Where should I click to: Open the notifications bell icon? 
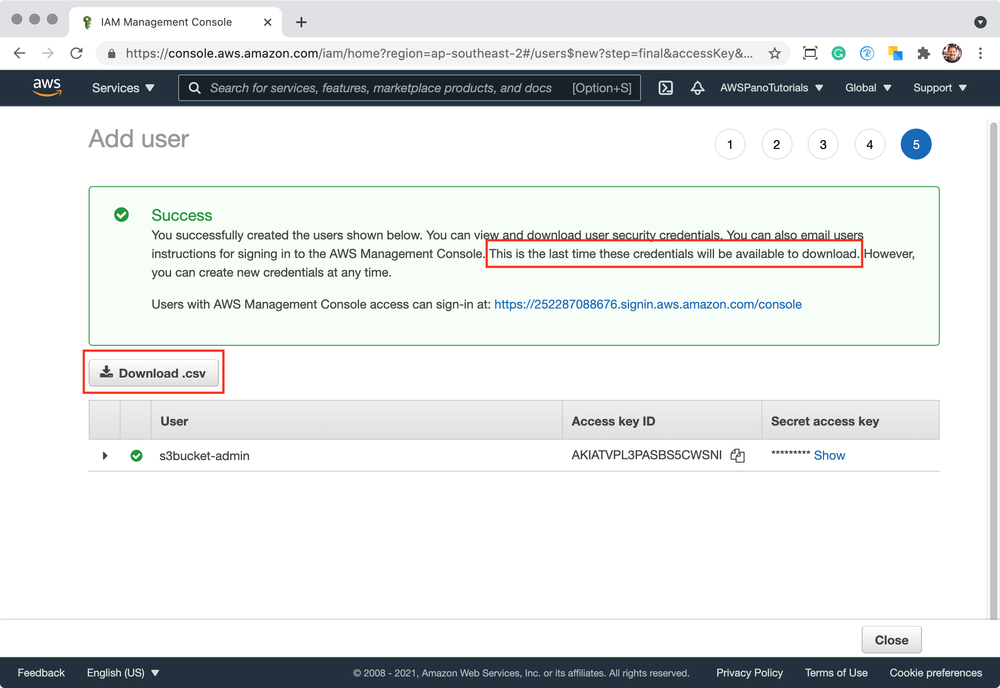[698, 88]
